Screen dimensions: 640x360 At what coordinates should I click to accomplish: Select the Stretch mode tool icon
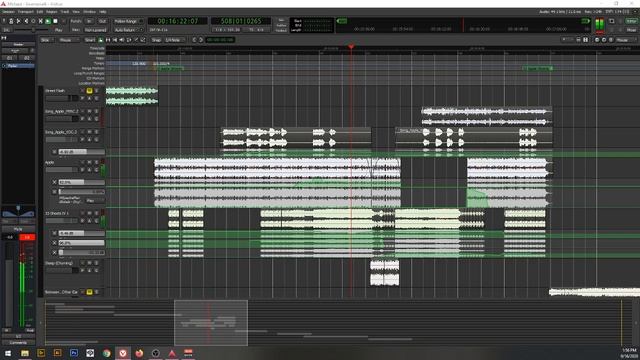(129, 40)
